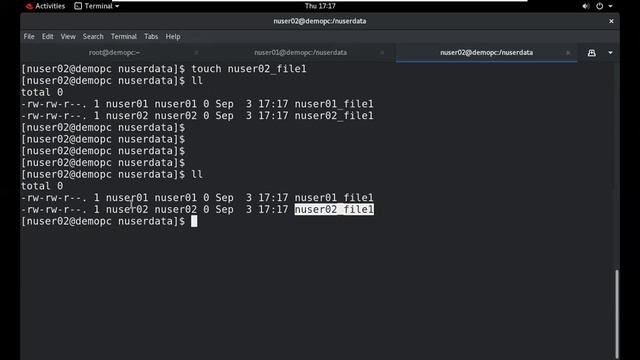
Task: Click the terminal vertical scrollbar
Action: 617,313
